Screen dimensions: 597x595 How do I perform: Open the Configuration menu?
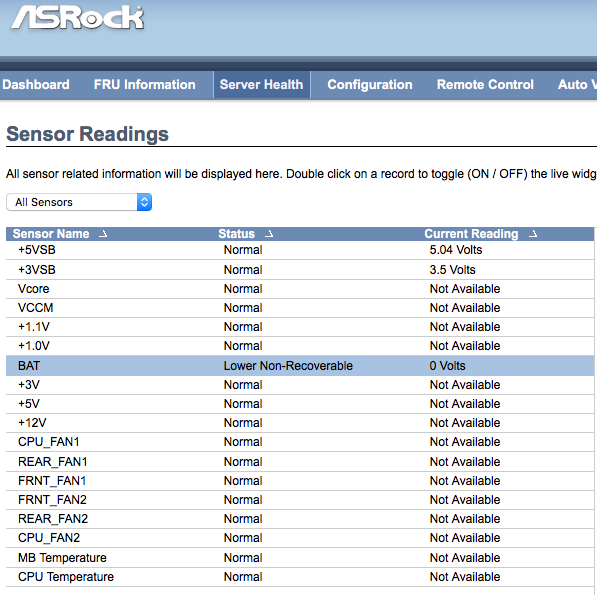370,85
